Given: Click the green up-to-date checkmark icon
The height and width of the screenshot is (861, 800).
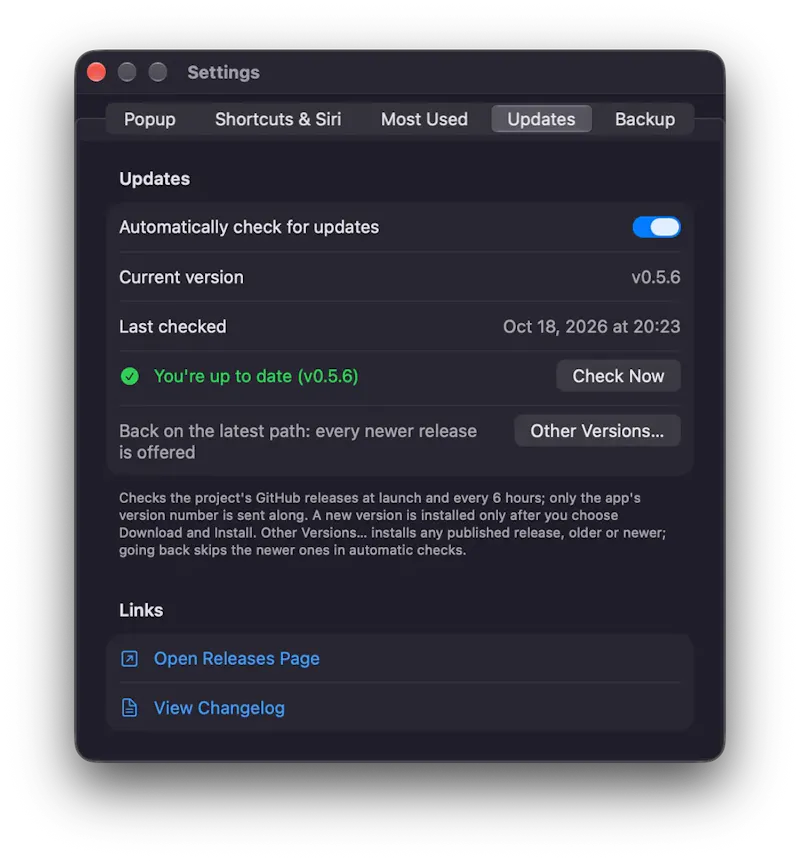Looking at the screenshot, I should (130, 376).
